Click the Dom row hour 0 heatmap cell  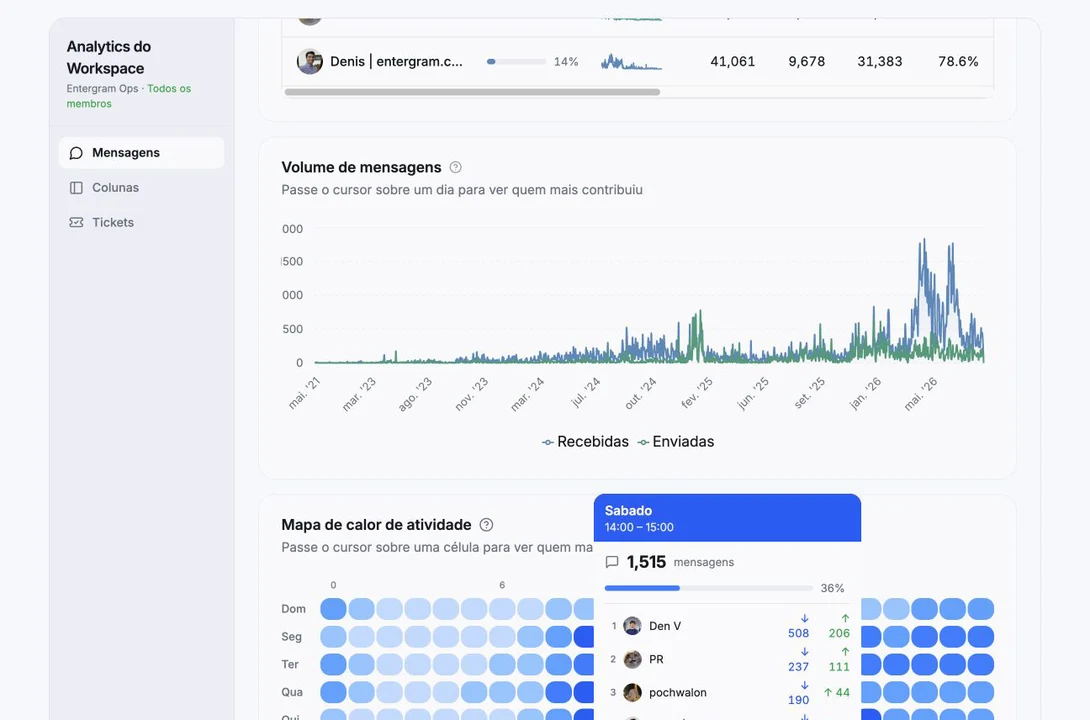click(333, 609)
